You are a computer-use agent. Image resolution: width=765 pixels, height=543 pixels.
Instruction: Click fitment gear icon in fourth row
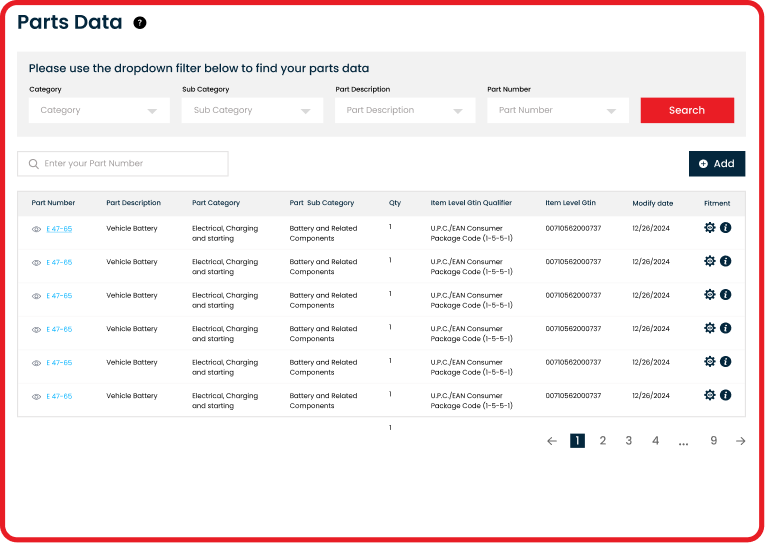tap(709, 328)
